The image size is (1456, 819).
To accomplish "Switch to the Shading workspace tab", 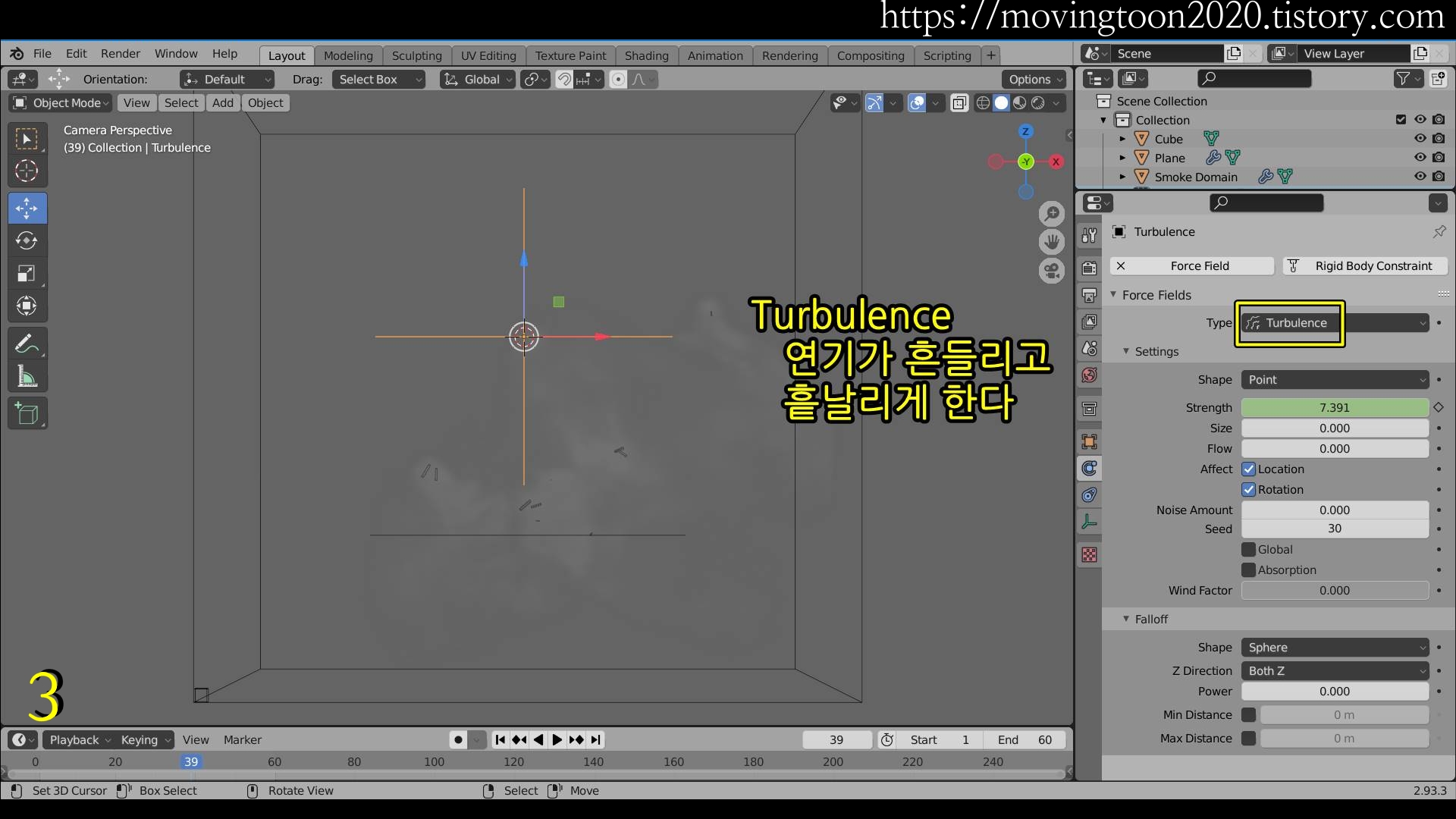I will pyautogui.click(x=646, y=55).
